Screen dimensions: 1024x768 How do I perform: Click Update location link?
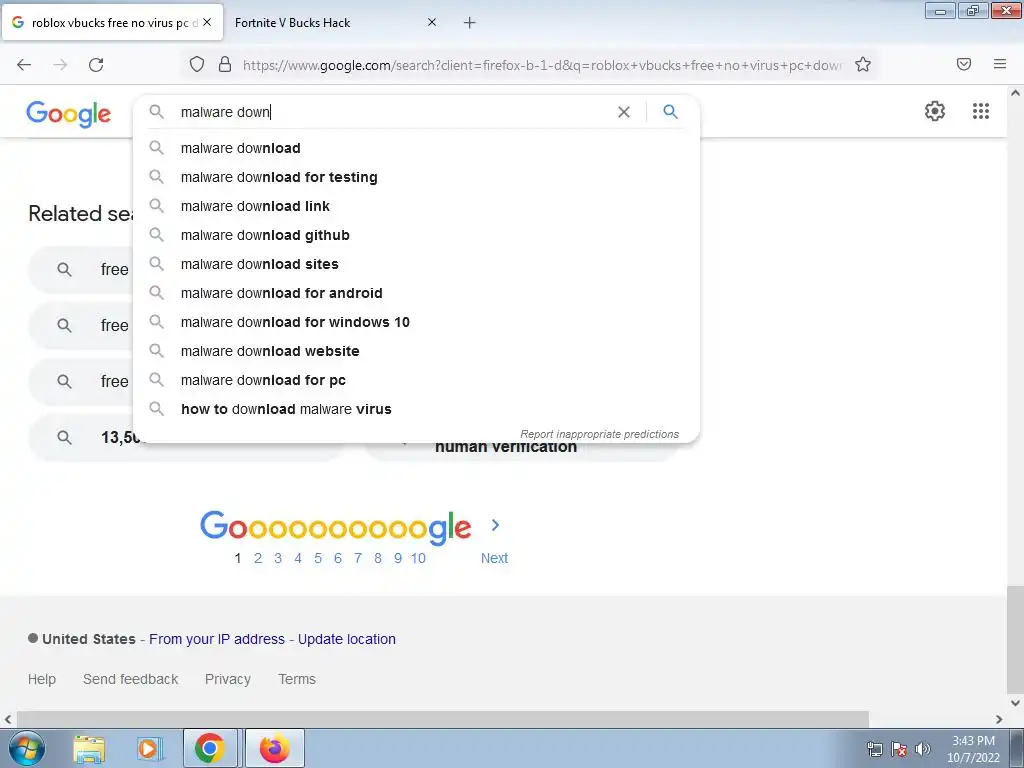tap(347, 639)
